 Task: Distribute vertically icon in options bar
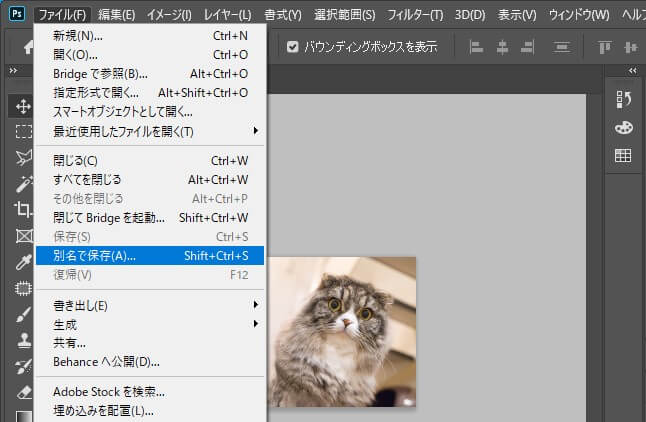coord(562,47)
